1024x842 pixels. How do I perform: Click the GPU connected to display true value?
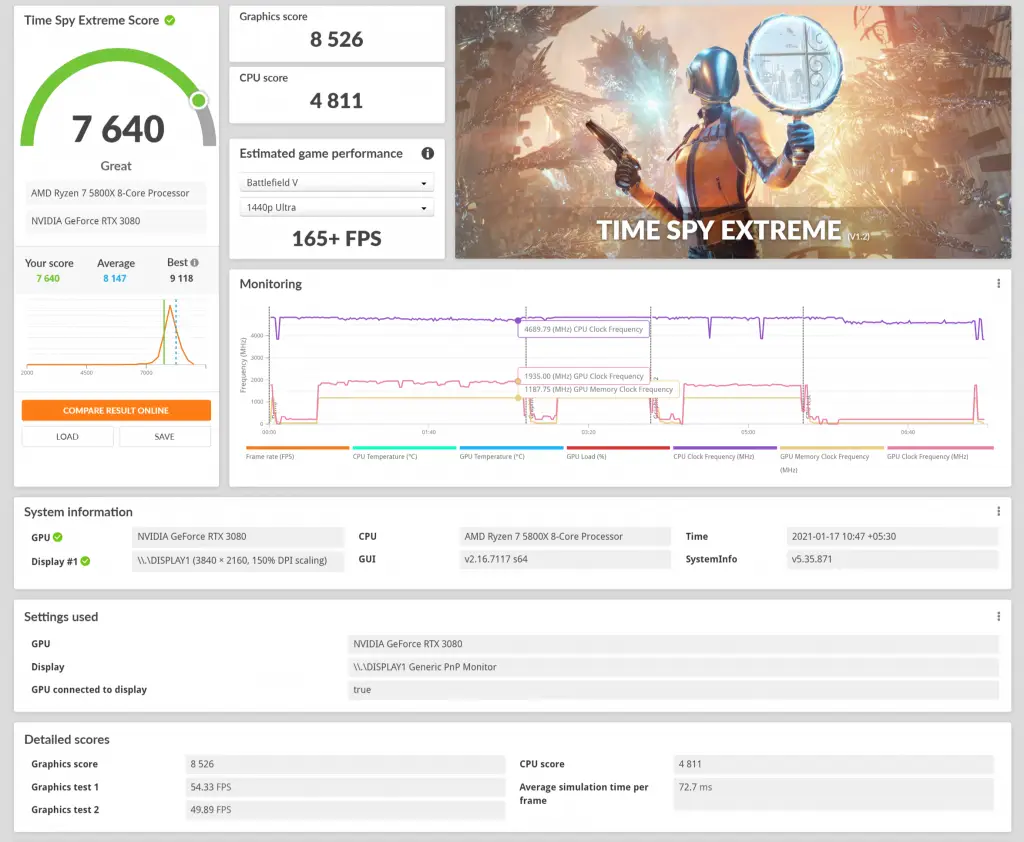coord(673,690)
